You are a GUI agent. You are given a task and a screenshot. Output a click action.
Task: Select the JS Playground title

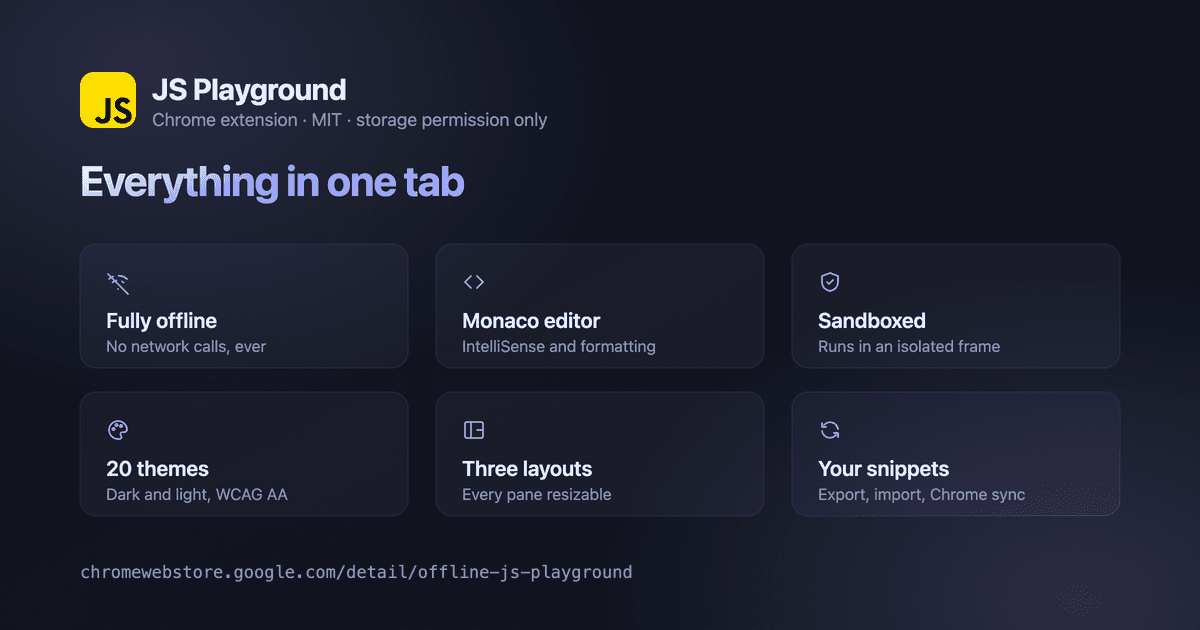pos(249,90)
